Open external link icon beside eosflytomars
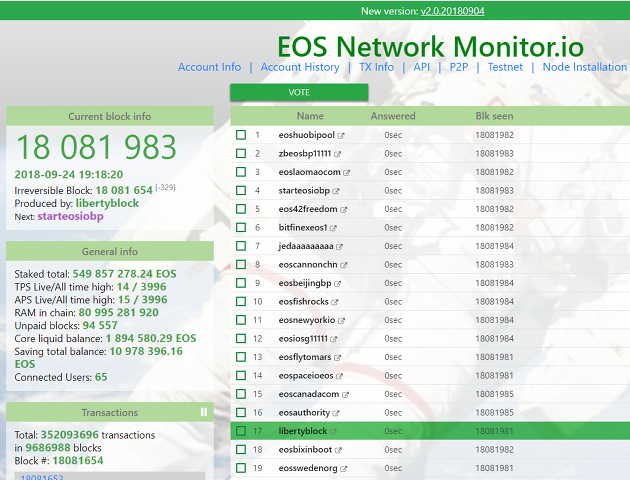This screenshot has width=630, height=480. click(338, 357)
